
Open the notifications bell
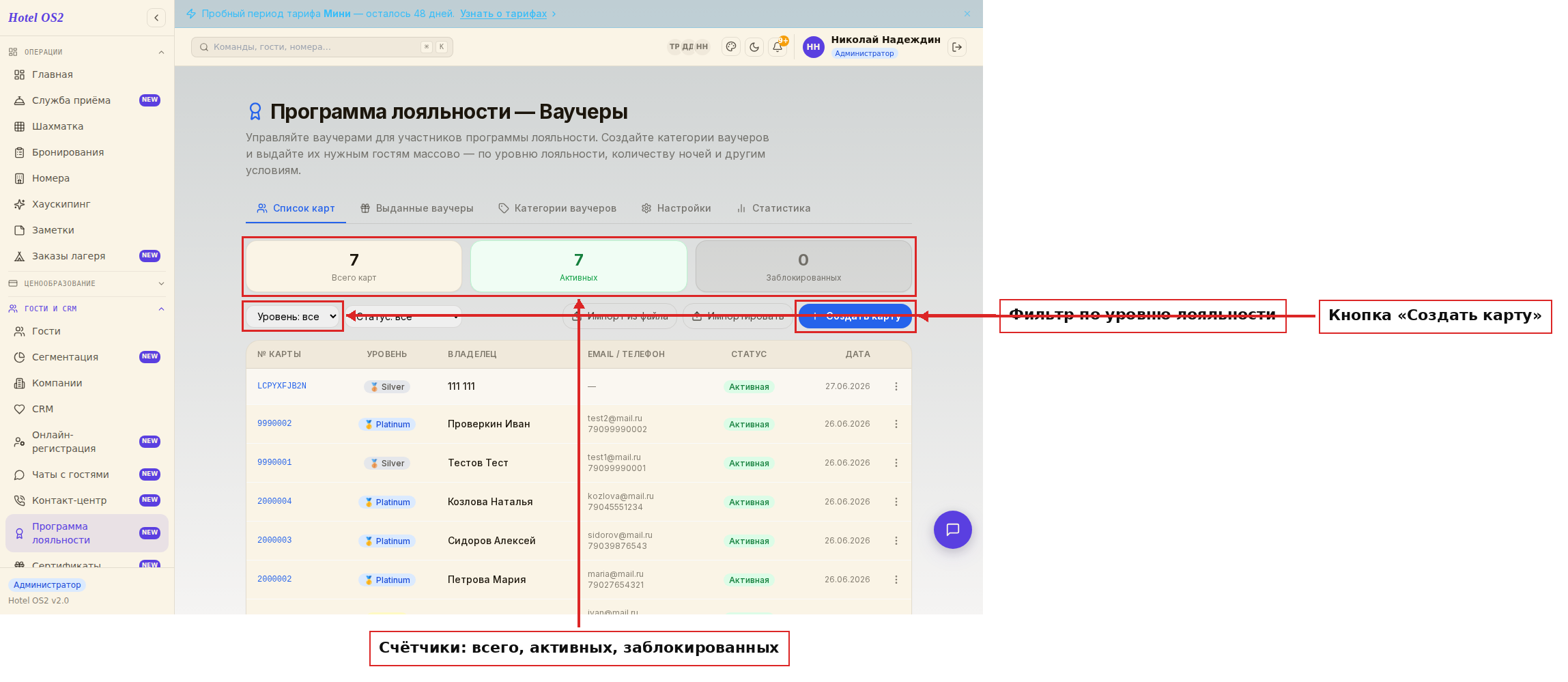[778, 47]
